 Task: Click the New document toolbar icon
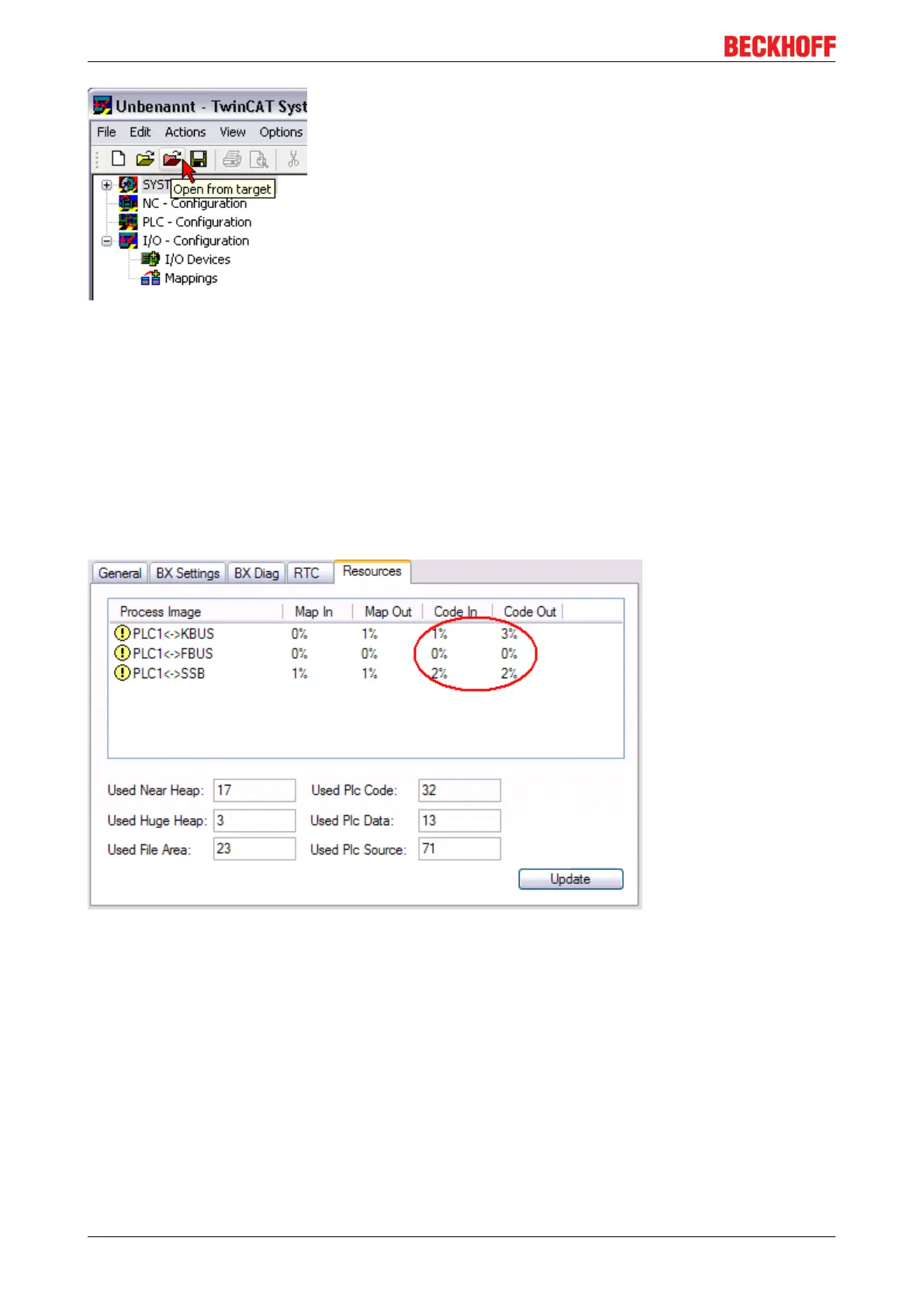tap(118, 159)
